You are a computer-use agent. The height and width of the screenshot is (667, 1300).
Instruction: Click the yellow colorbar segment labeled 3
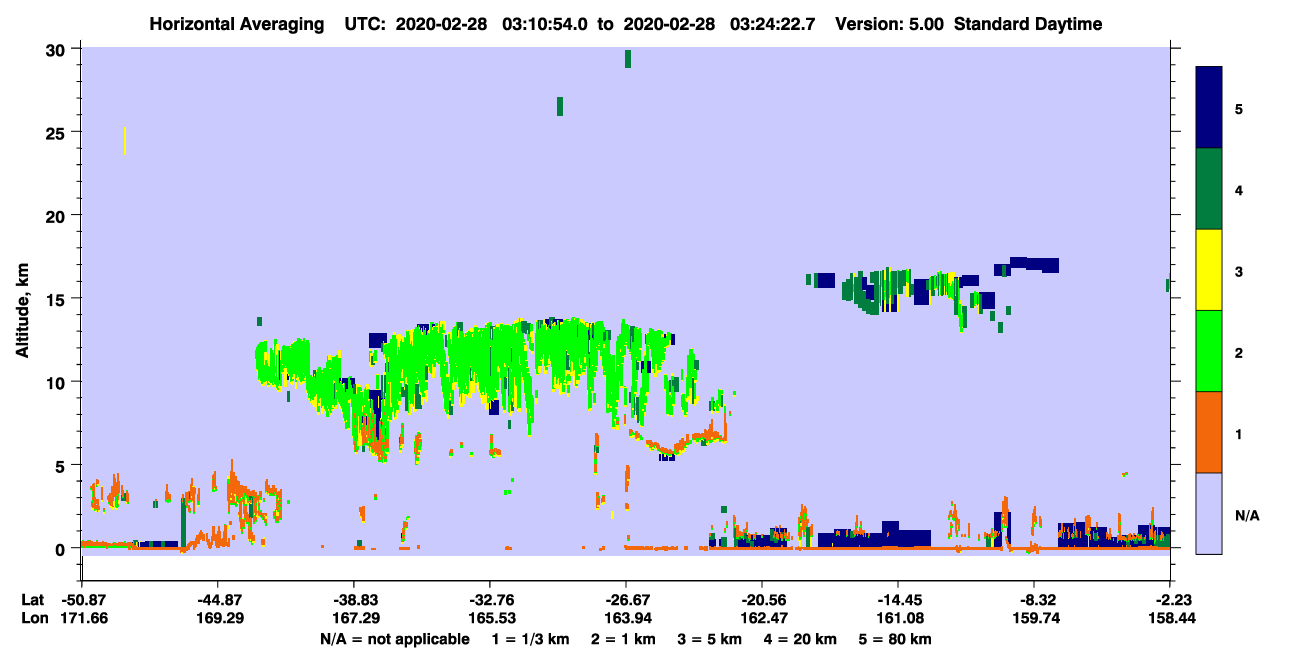1209,270
